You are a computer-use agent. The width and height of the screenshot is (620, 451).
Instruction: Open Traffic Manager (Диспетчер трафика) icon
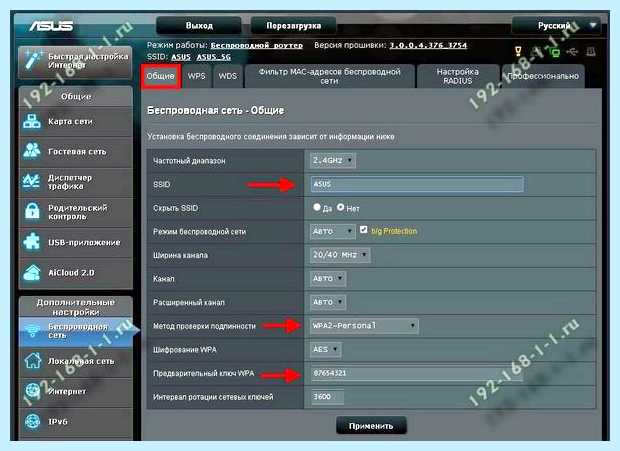(32, 181)
